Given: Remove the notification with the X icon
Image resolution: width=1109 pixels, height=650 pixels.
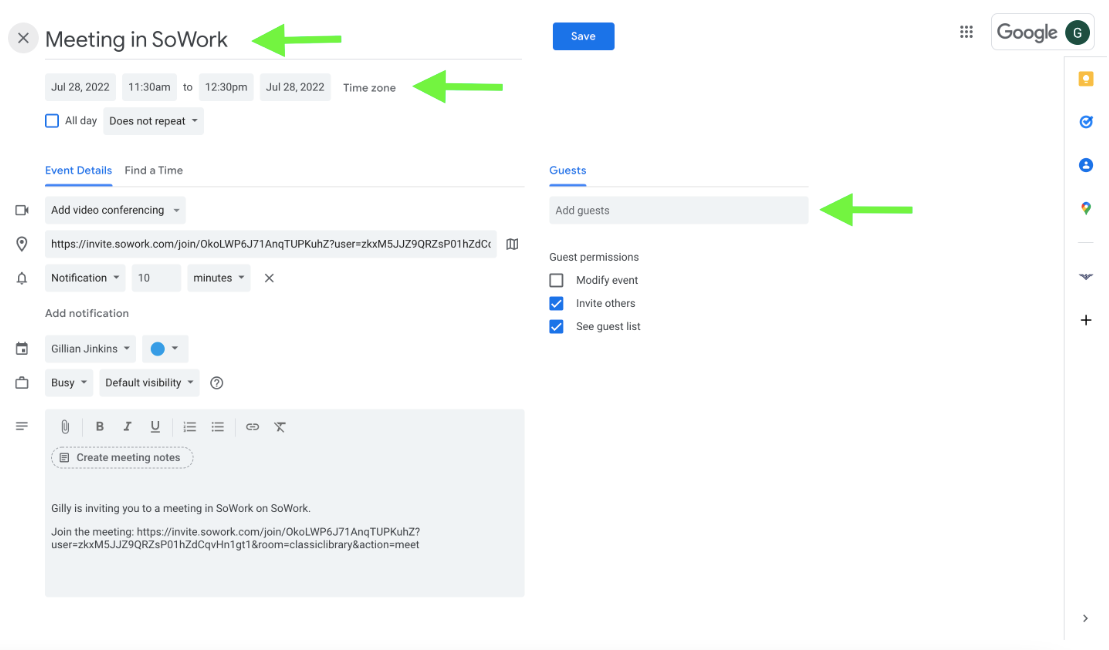Looking at the screenshot, I should (269, 278).
